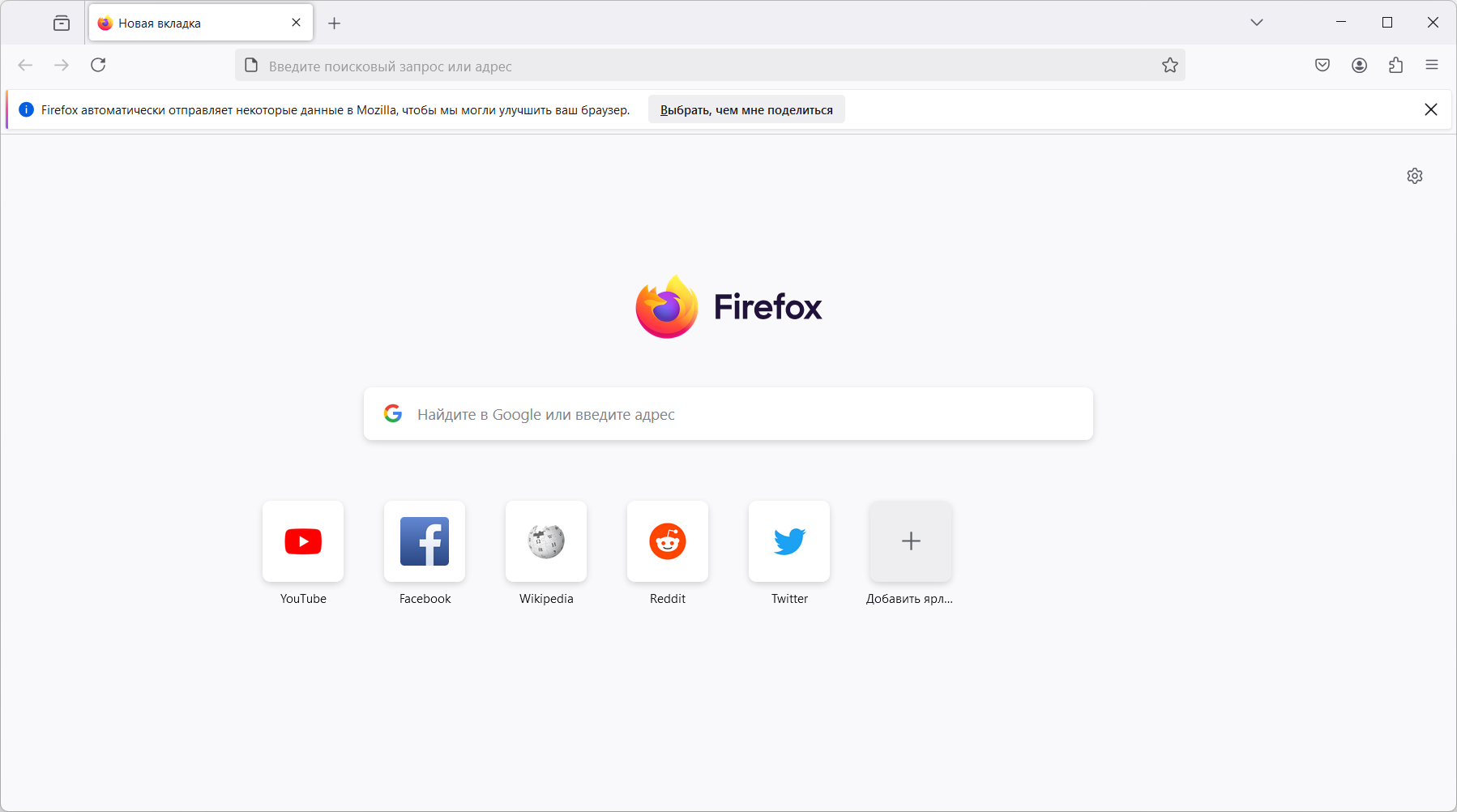Open the Save to Pocket icon
1457x812 pixels.
pyautogui.click(x=1322, y=65)
